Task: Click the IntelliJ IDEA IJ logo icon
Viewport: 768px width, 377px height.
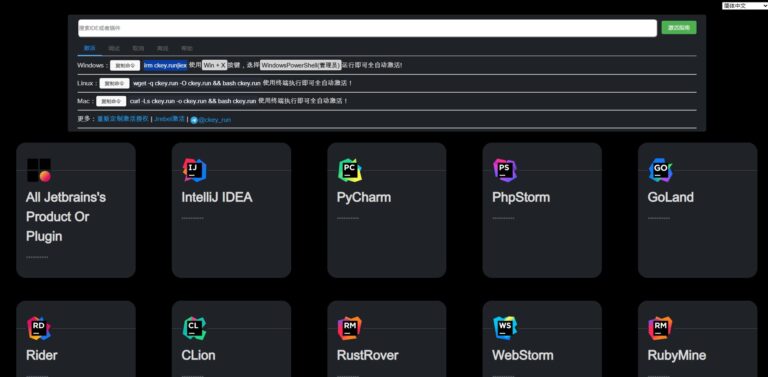Action: click(x=194, y=170)
